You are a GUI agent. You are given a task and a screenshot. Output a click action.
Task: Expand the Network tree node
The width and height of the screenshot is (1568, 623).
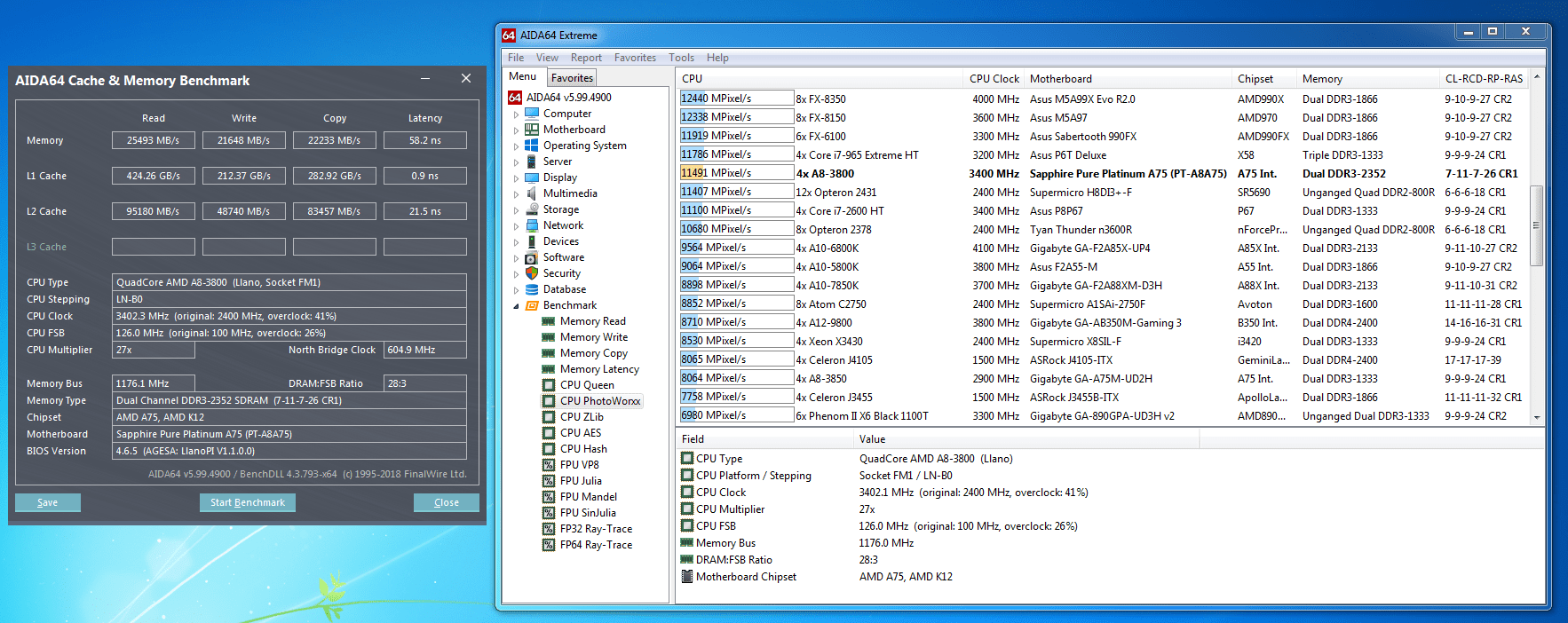pyautogui.click(x=516, y=226)
